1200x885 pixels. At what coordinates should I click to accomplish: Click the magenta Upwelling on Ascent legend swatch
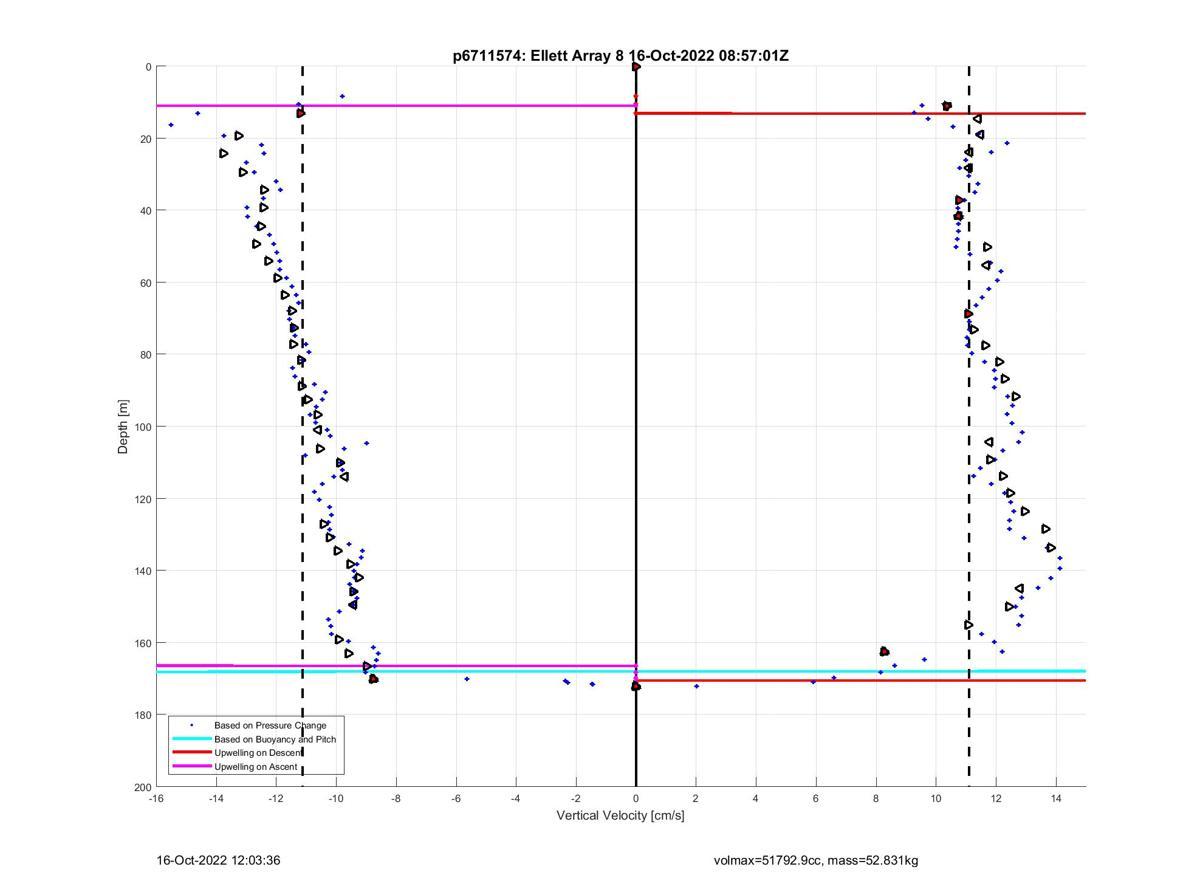(190, 767)
